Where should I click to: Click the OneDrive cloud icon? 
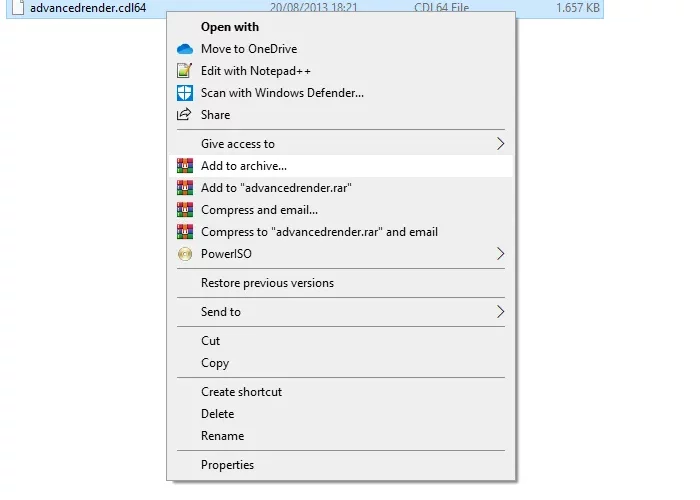tap(185, 49)
